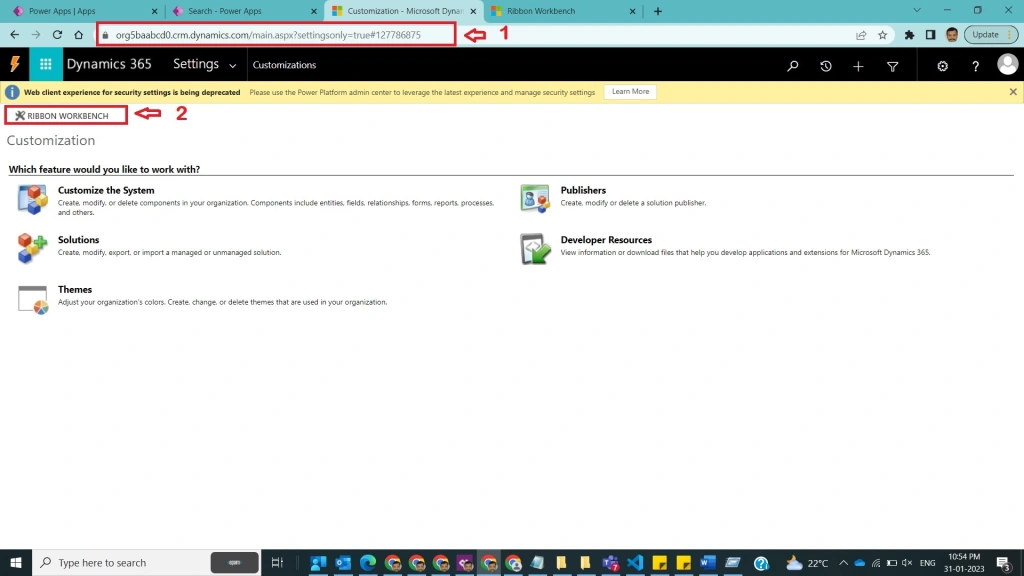Show hidden system tray icons chevron
Screen dimensions: 1024x576
point(843,562)
